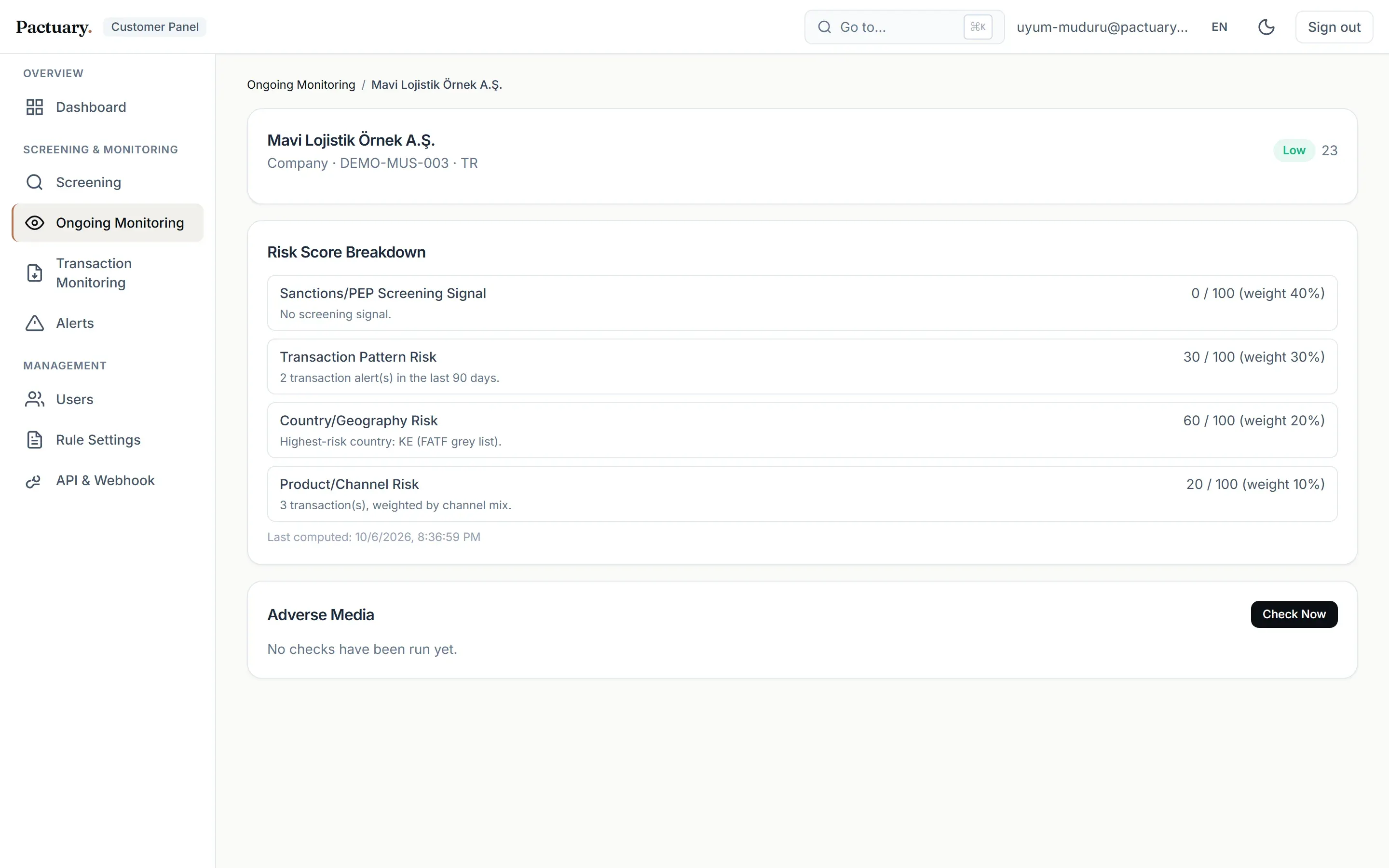1389x868 pixels.
Task: Click the Sign out button
Action: pos(1334,27)
